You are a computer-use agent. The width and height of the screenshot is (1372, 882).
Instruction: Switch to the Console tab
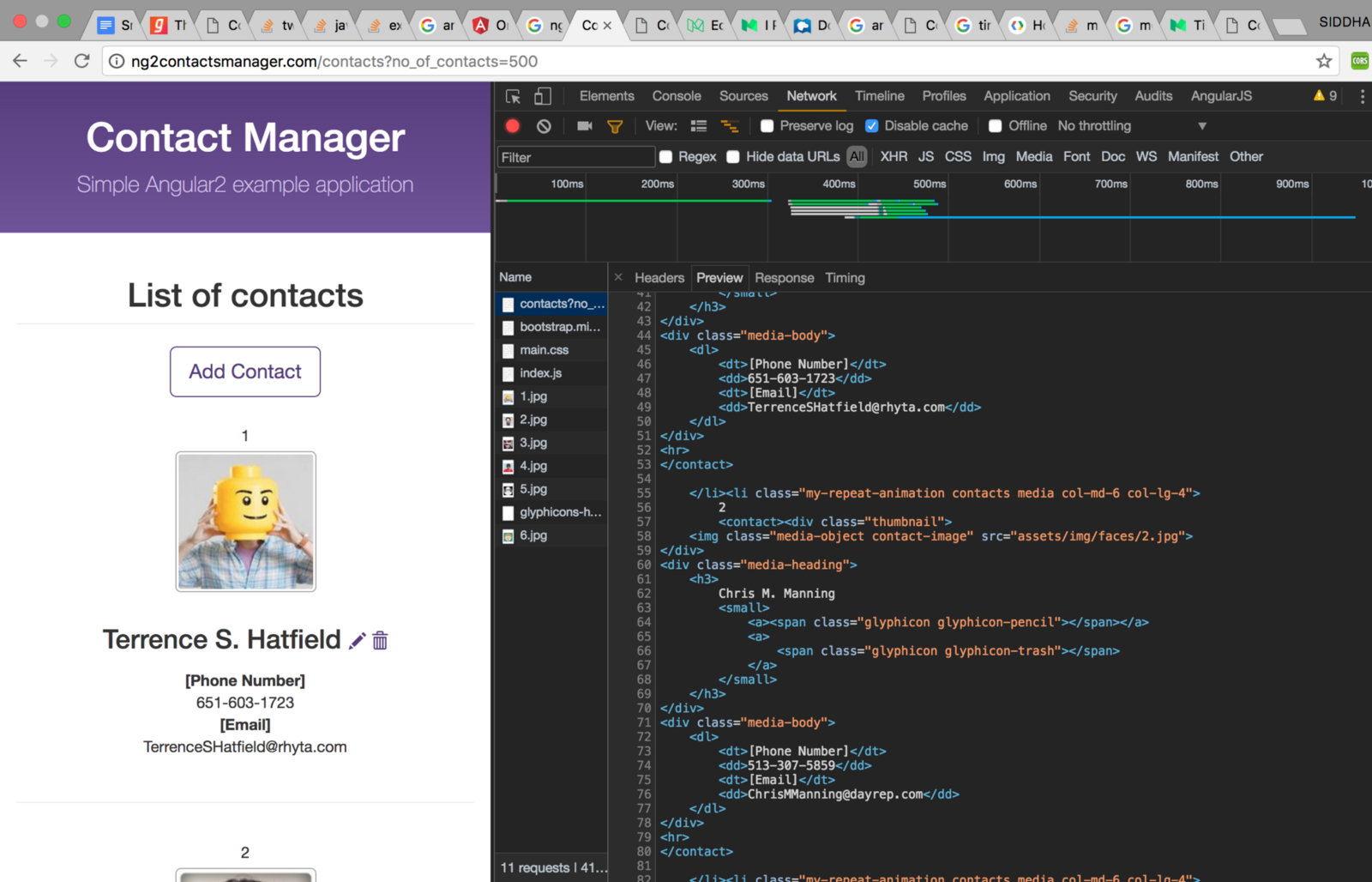(x=676, y=96)
